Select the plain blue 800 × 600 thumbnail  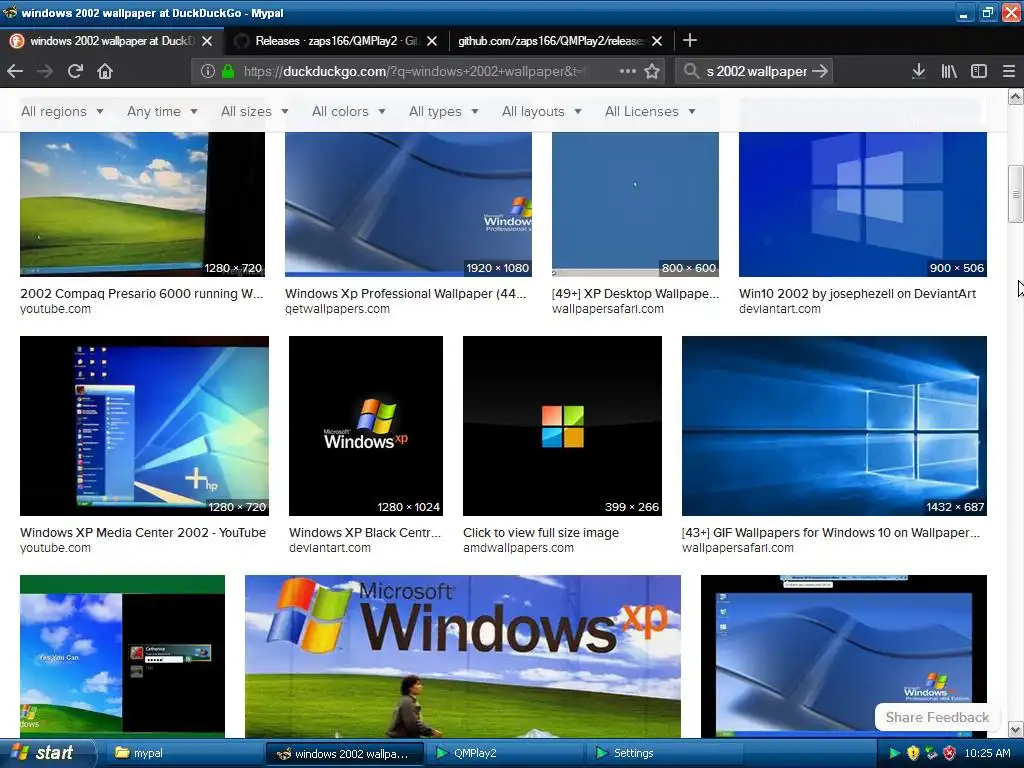635,204
